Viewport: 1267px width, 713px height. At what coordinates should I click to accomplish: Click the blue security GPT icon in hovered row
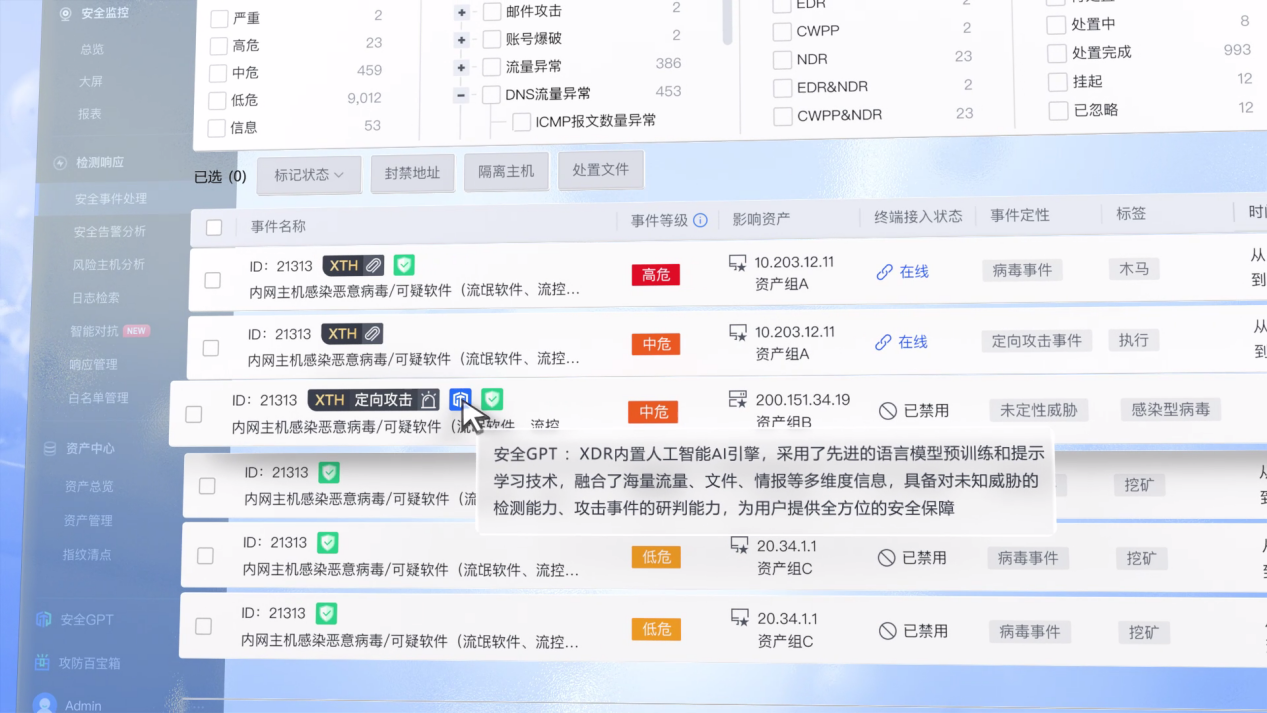coord(459,400)
